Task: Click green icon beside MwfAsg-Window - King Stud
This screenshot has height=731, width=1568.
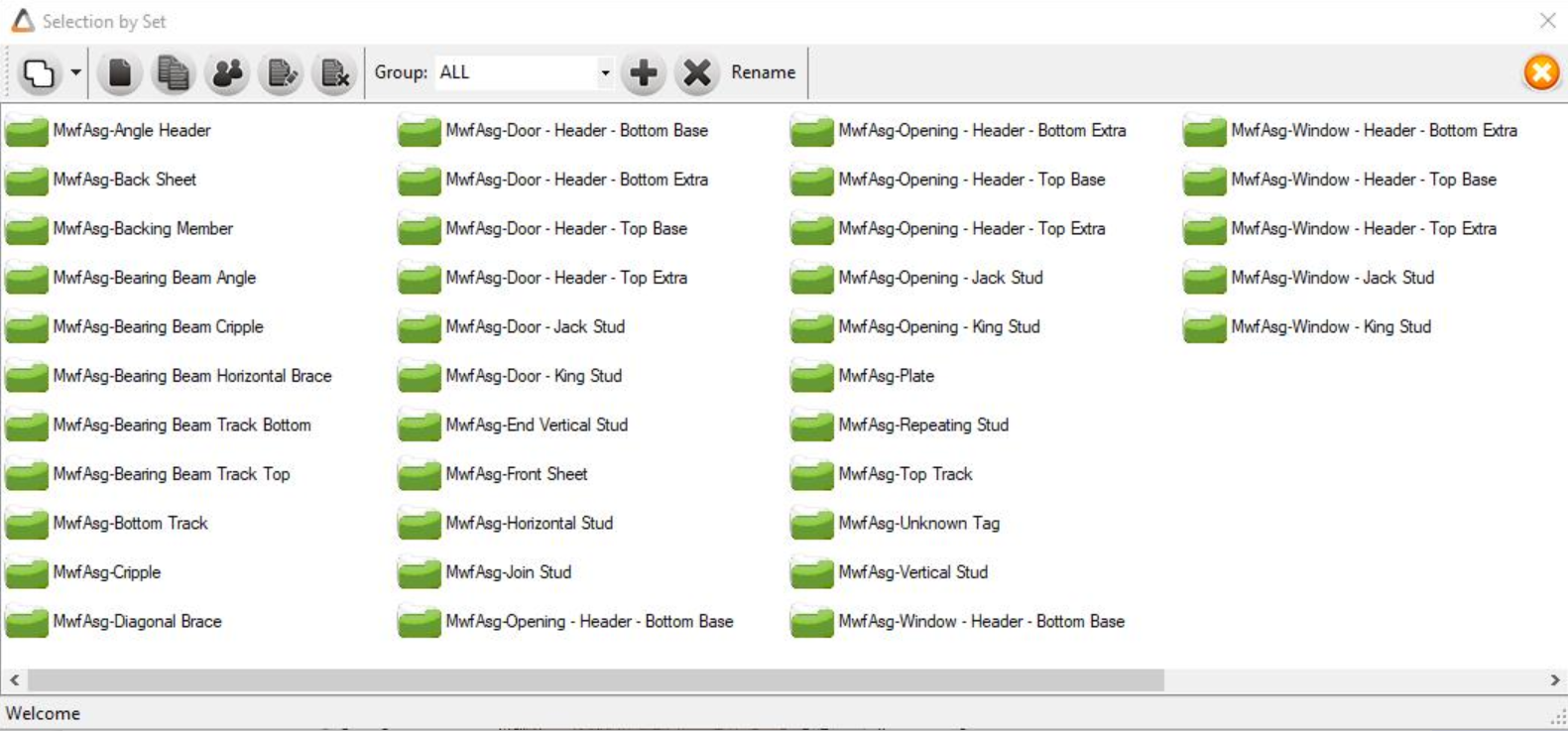Action: 1205,327
